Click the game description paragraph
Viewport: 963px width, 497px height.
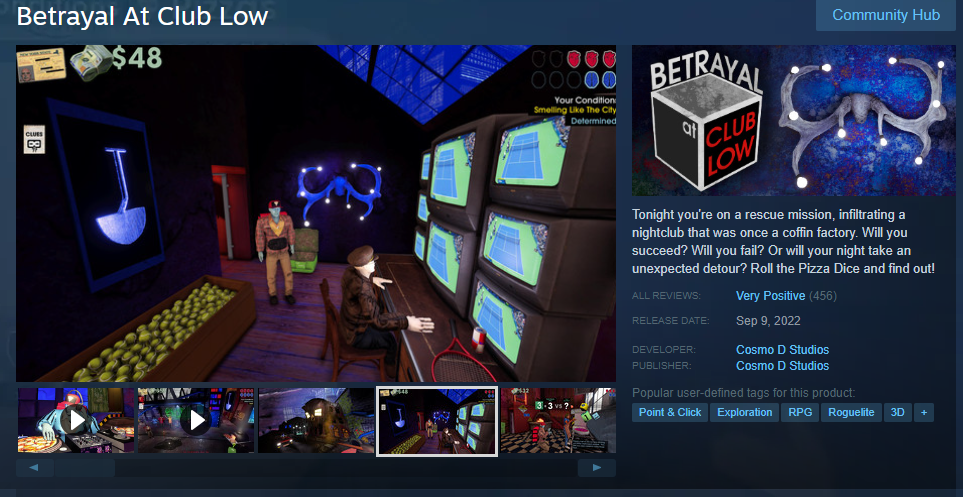click(x=784, y=241)
